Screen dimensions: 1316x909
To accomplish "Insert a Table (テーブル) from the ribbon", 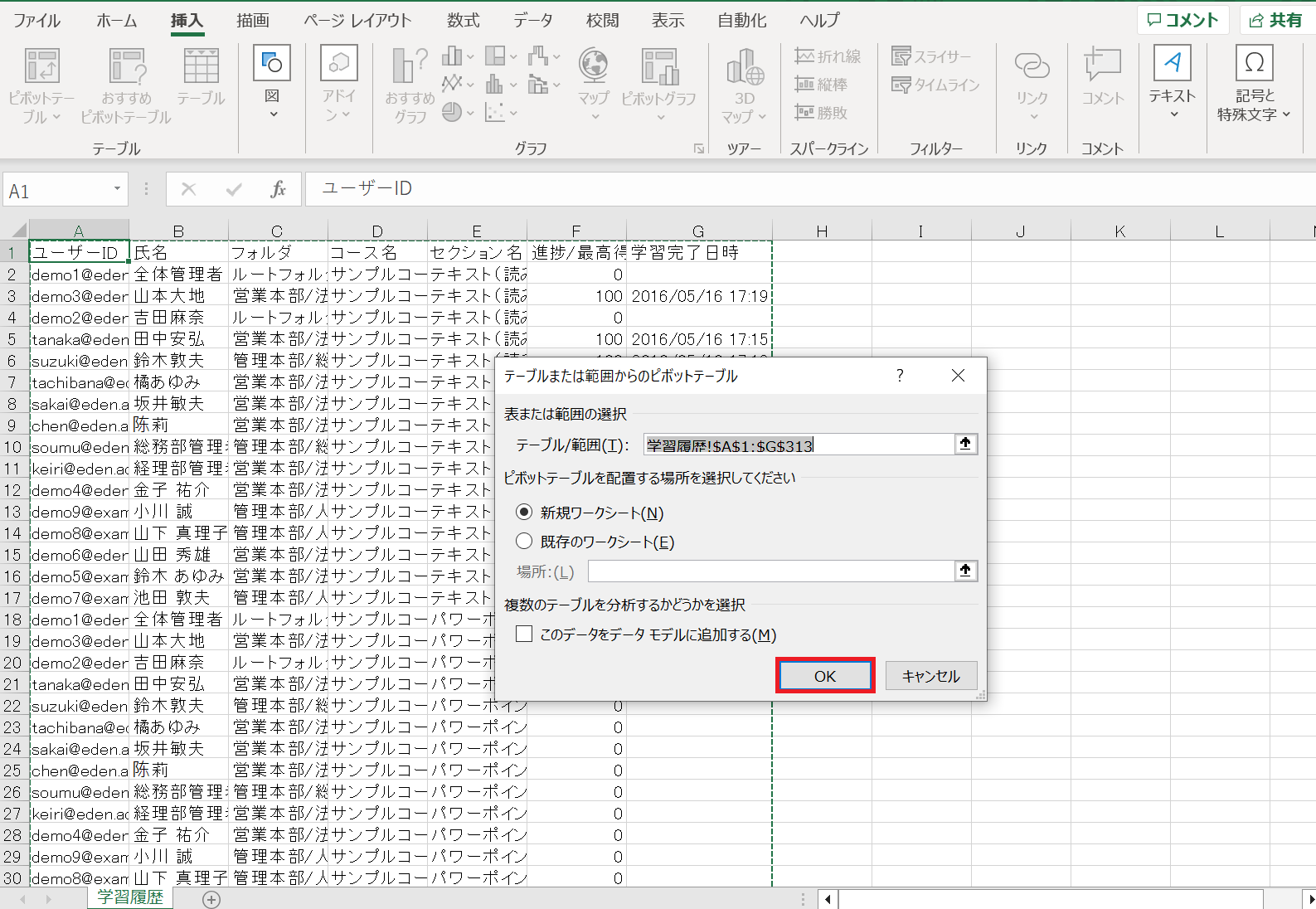I will coord(201,78).
